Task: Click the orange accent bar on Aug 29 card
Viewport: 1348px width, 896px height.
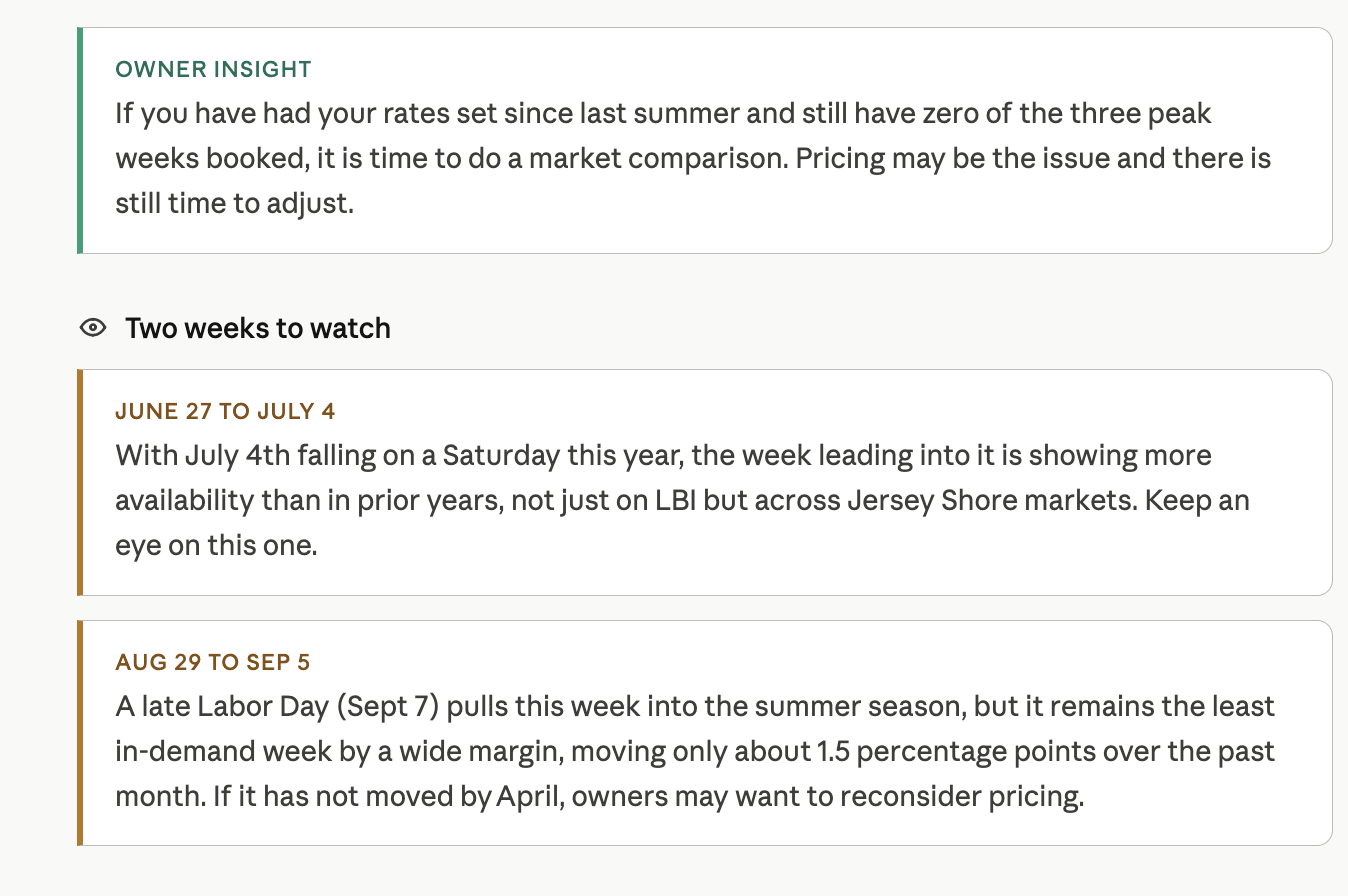Action: pyautogui.click(x=80, y=733)
